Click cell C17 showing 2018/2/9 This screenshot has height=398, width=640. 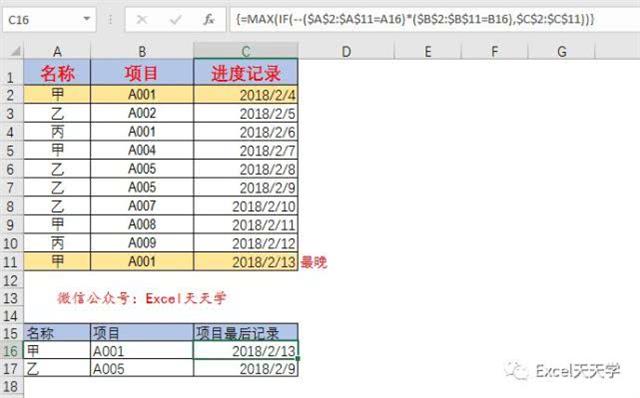(x=246, y=368)
